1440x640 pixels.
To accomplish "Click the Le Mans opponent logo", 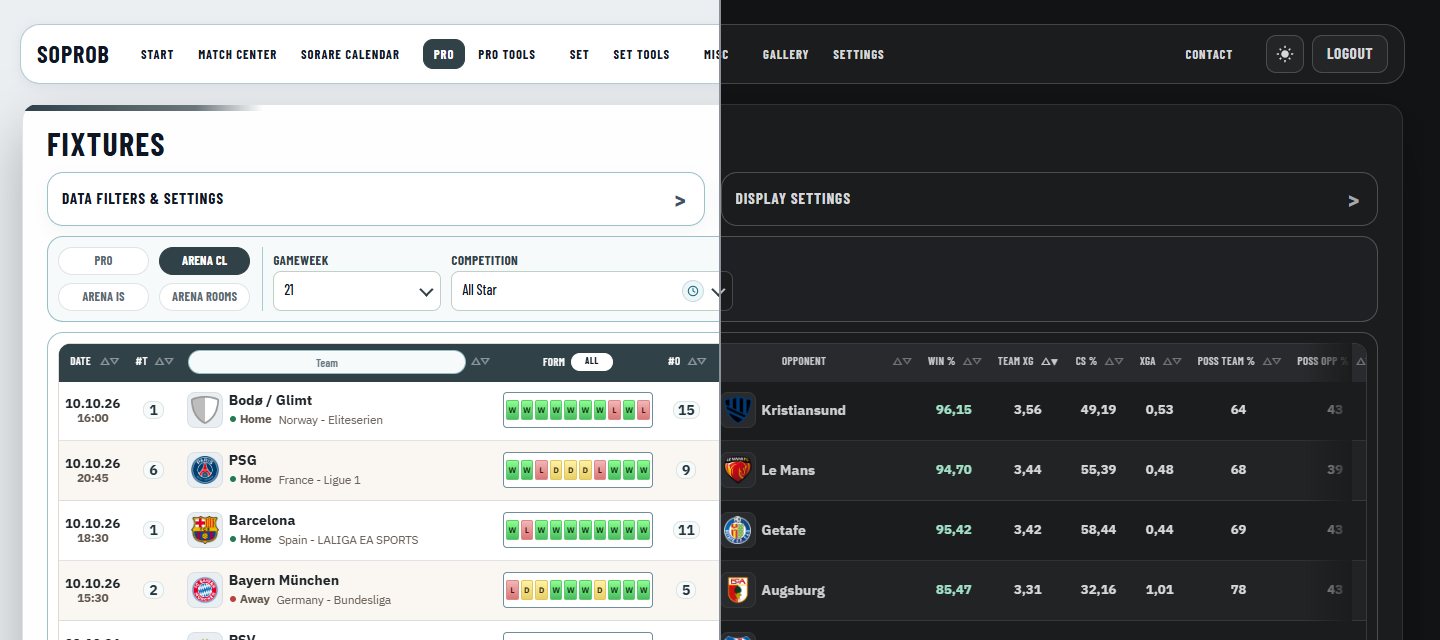I will tap(738, 470).
